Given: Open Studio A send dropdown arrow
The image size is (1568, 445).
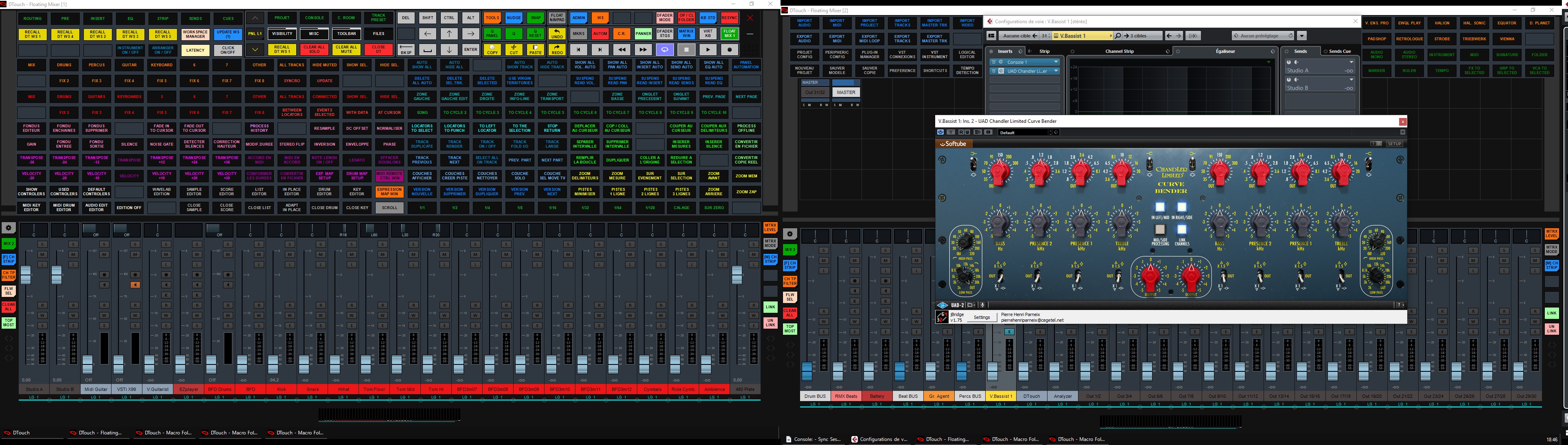Looking at the screenshot, I should (x=1351, y=62).
